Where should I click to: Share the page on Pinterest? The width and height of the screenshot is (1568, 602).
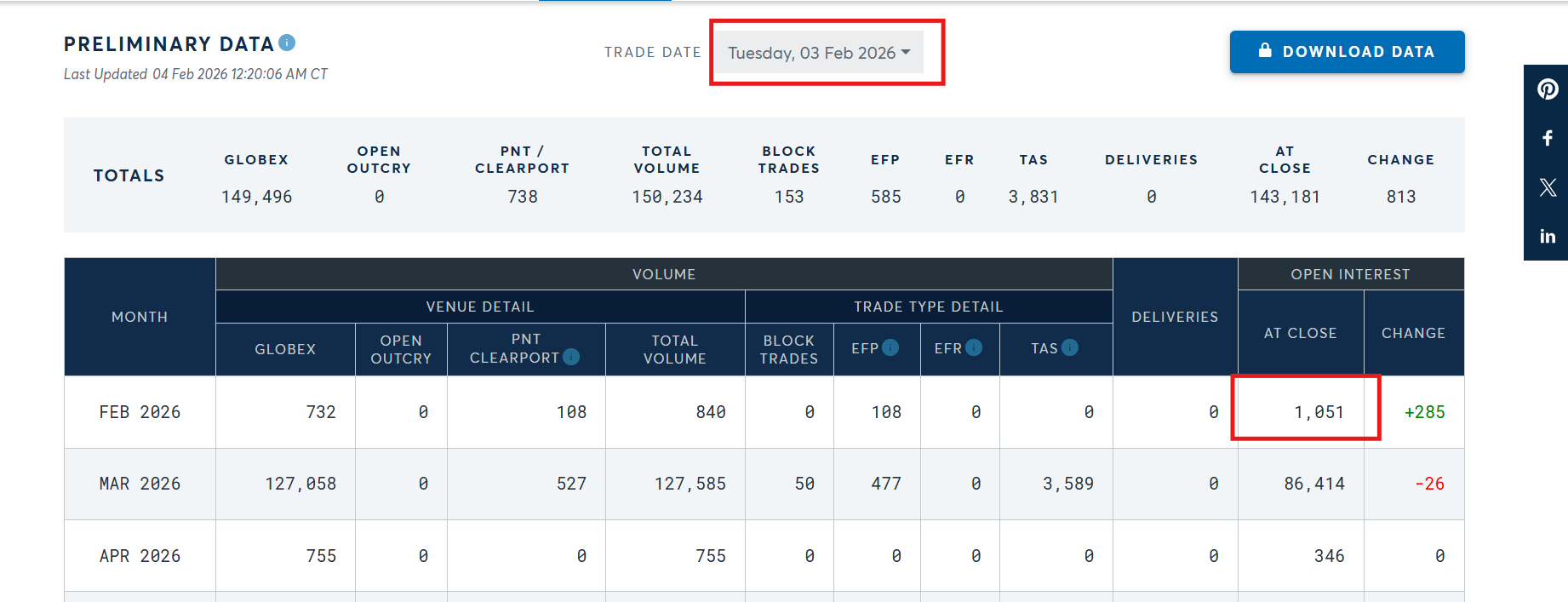(1548, 89)
